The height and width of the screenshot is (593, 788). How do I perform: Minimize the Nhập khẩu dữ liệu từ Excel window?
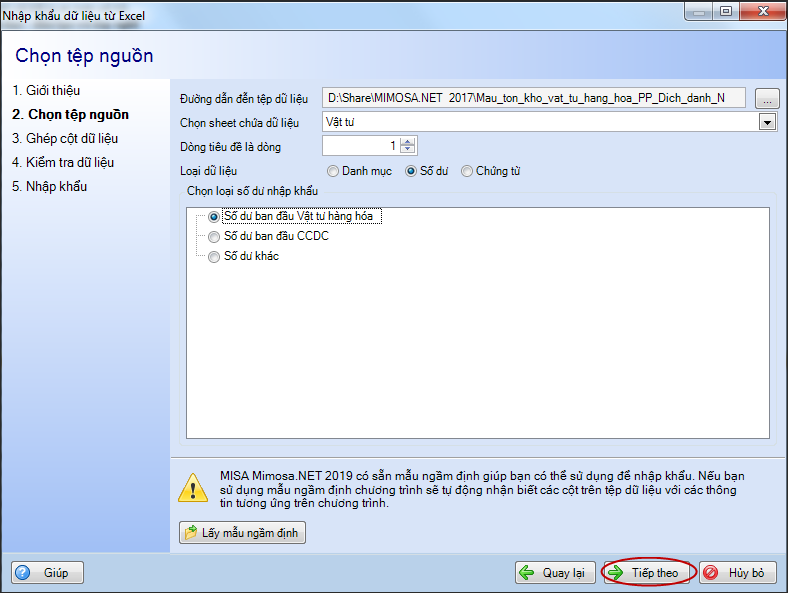tap(699, 12)
